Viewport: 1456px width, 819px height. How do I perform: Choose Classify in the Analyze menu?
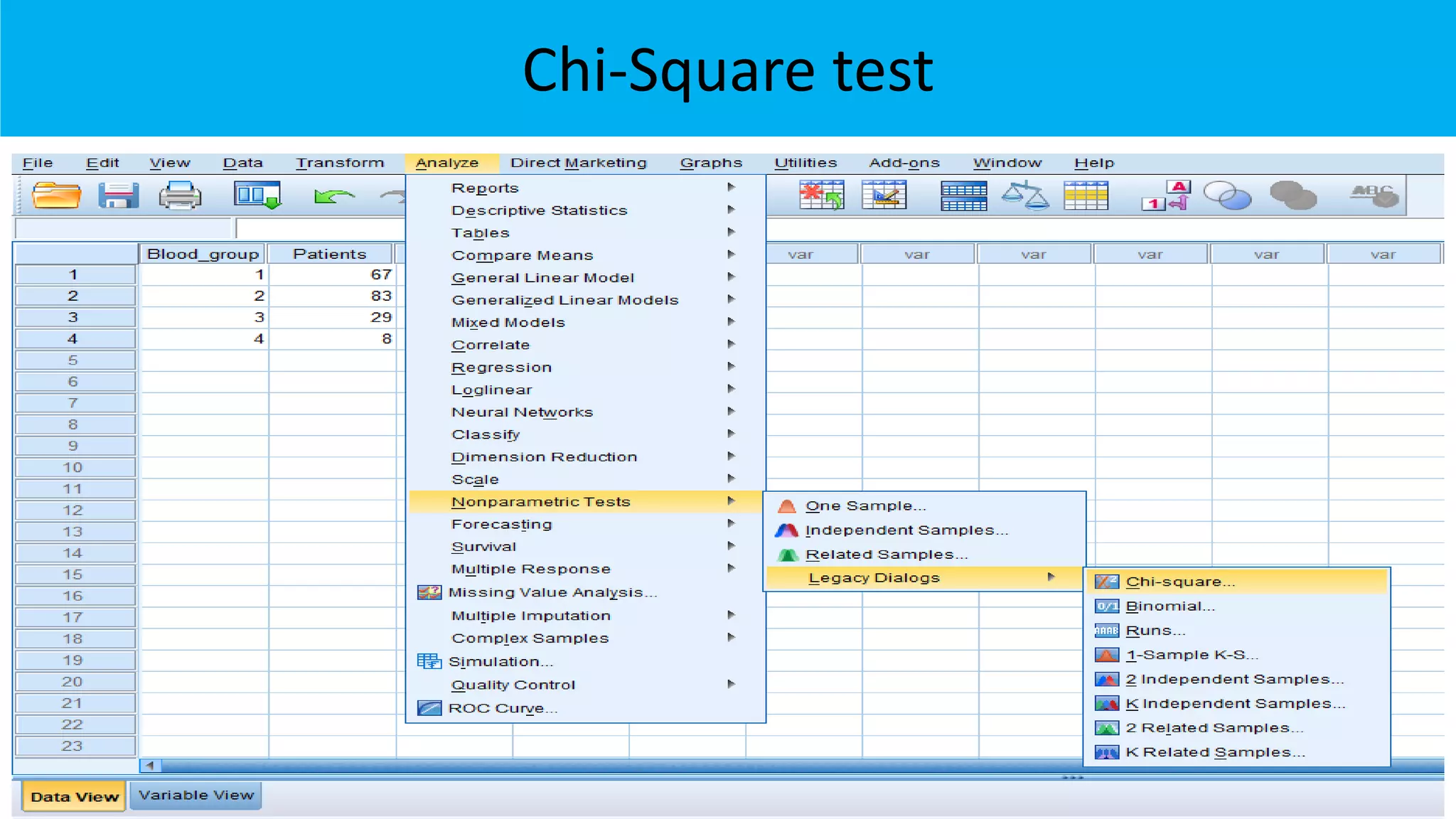tap(587, 434)
